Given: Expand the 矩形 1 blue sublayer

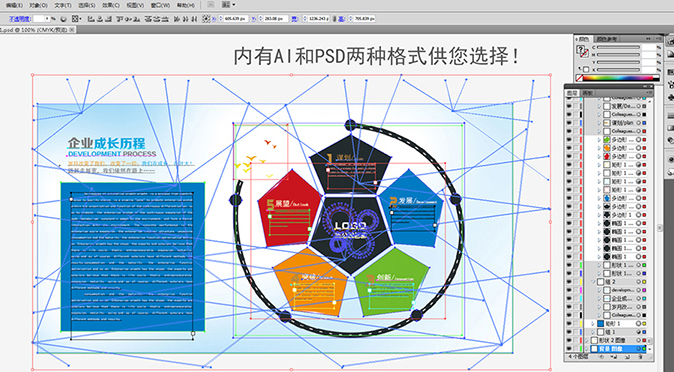Looking at the screenshot, I should [593, 323].
